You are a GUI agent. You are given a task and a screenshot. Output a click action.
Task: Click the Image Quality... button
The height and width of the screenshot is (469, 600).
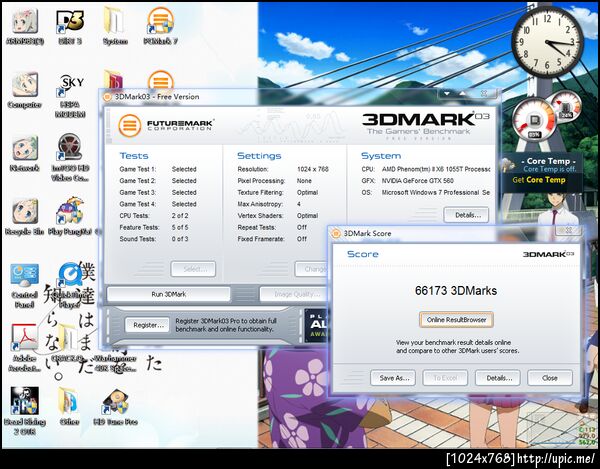pos(294,294)
